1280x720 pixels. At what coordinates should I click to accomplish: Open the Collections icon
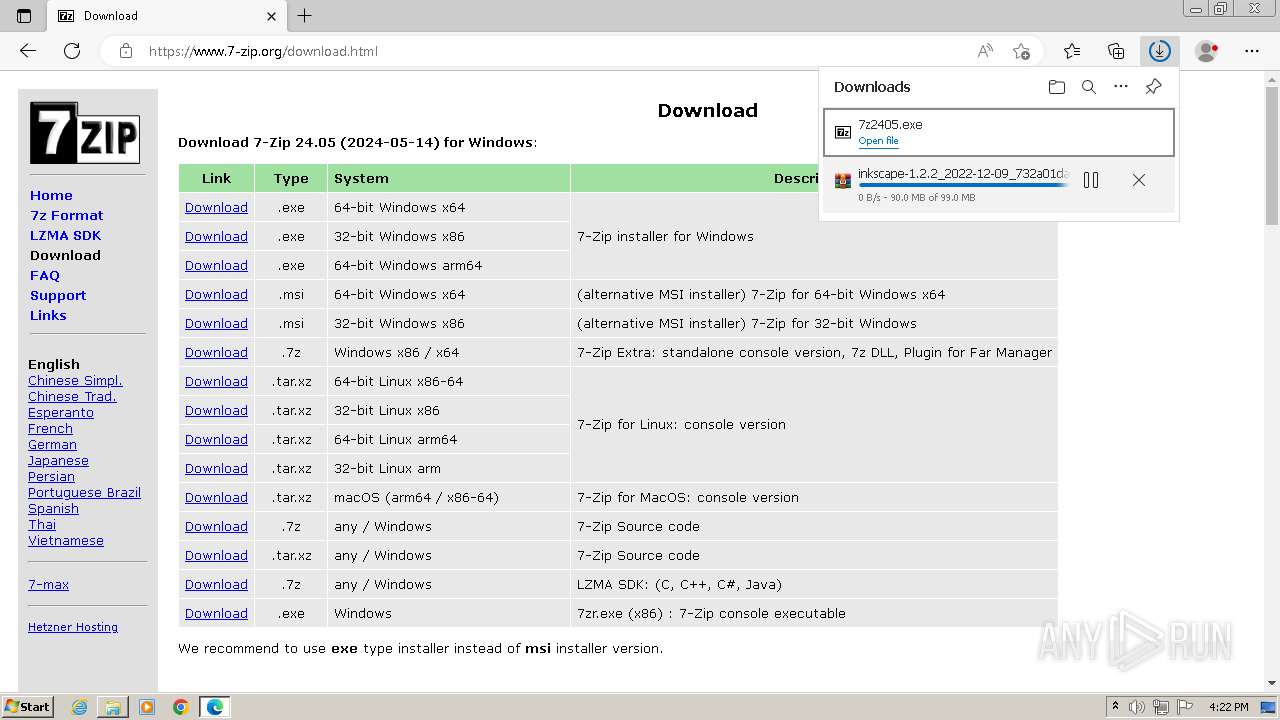point(1116,51)
